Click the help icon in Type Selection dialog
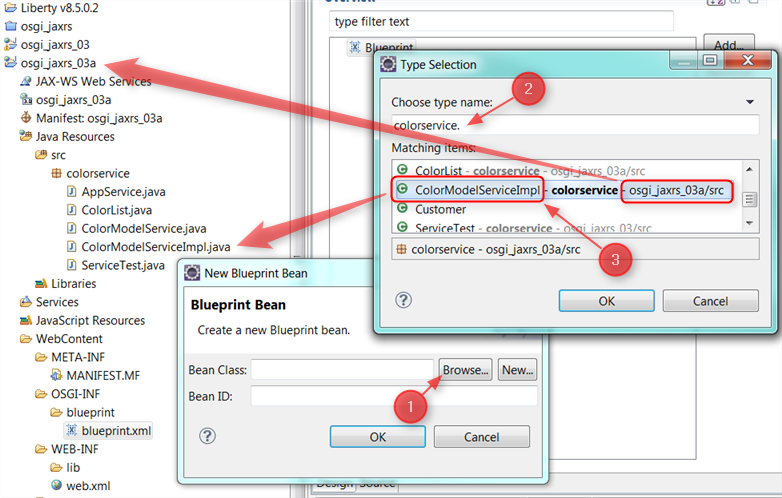782x498 pixels. pyautogui.click(x=404, y=299)
